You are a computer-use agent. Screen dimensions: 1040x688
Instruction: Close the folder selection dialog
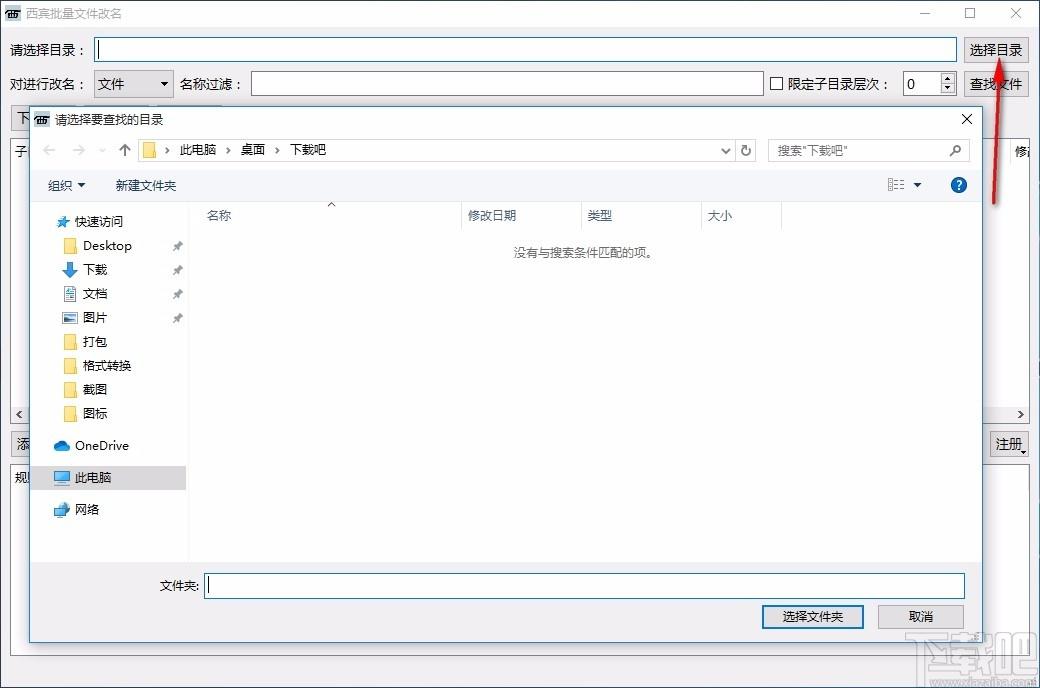(x=967, y=119)
